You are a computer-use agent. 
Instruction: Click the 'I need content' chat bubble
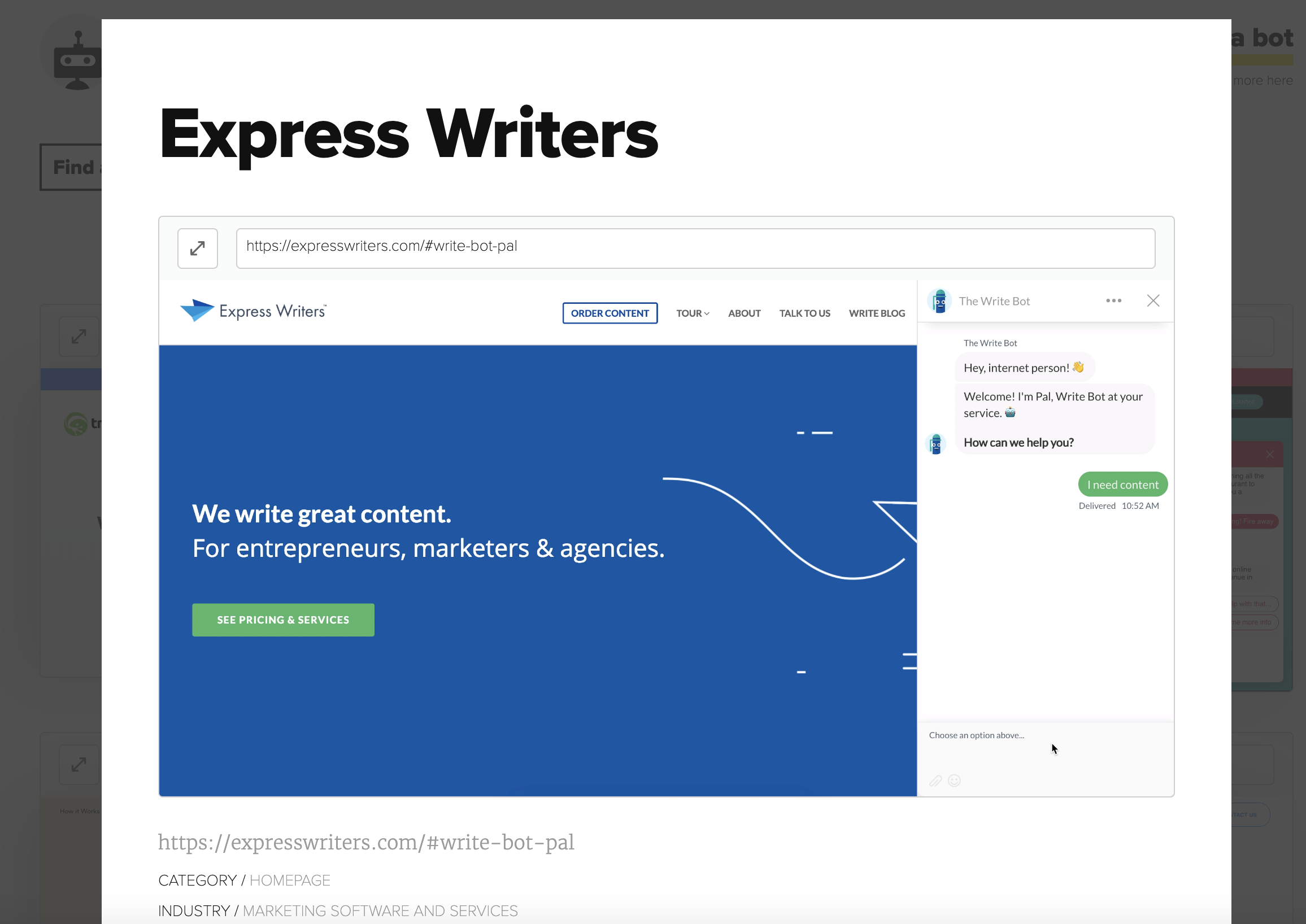[x=1122, y=485]
